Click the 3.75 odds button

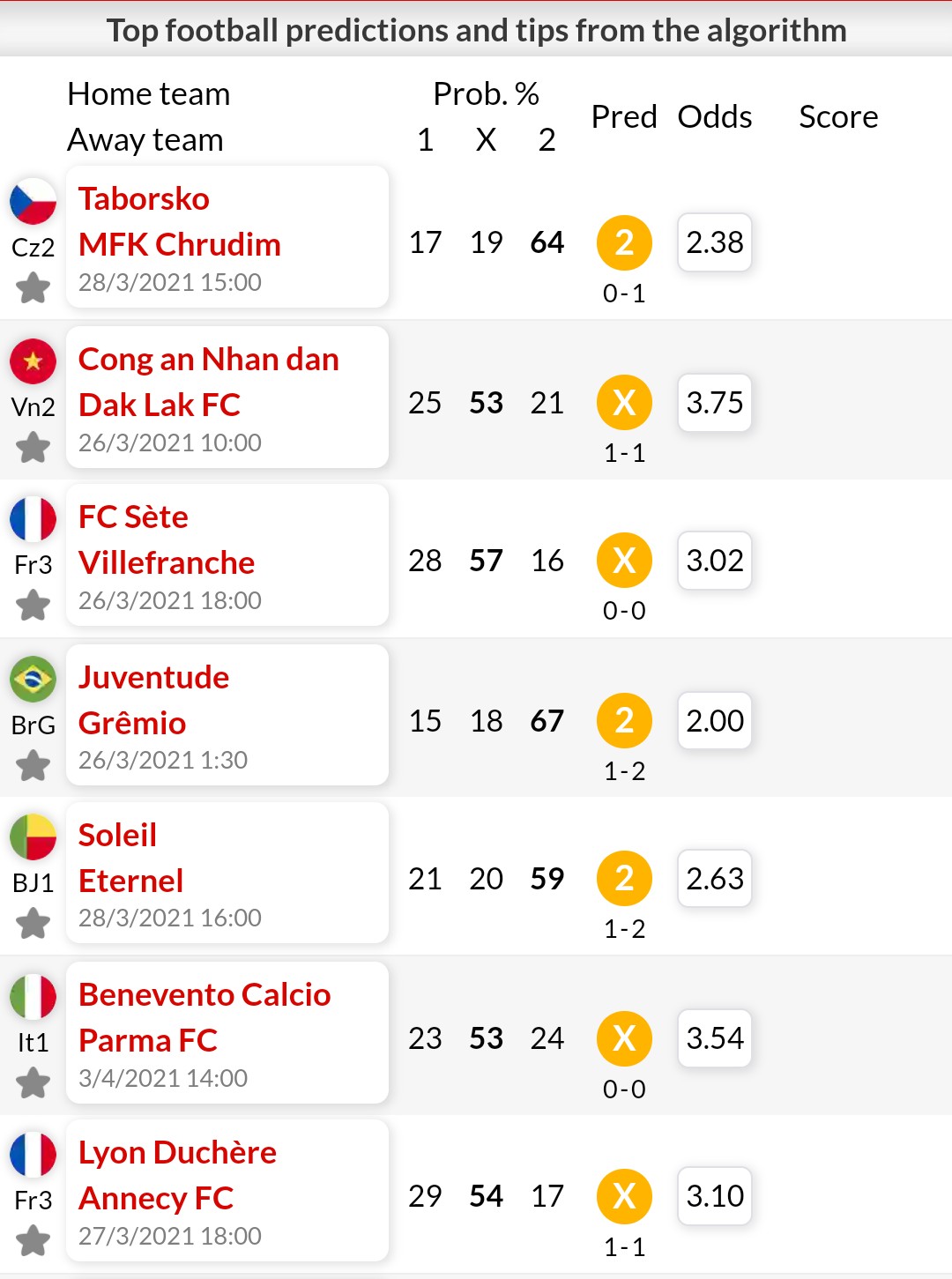point(715,403)
